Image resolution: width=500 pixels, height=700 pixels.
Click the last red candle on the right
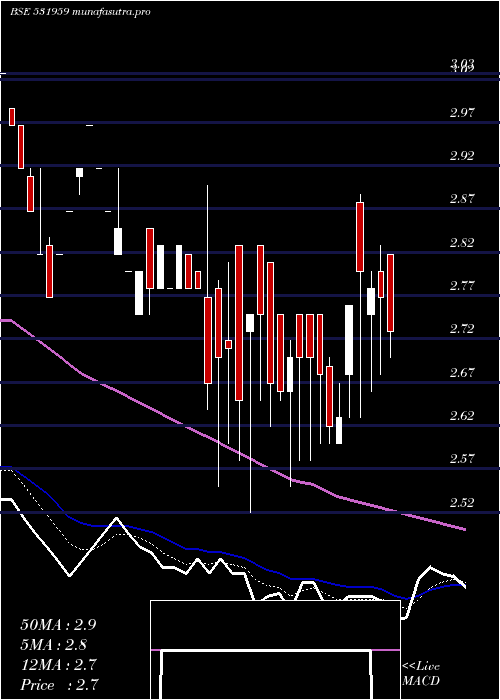click(391, 293)
